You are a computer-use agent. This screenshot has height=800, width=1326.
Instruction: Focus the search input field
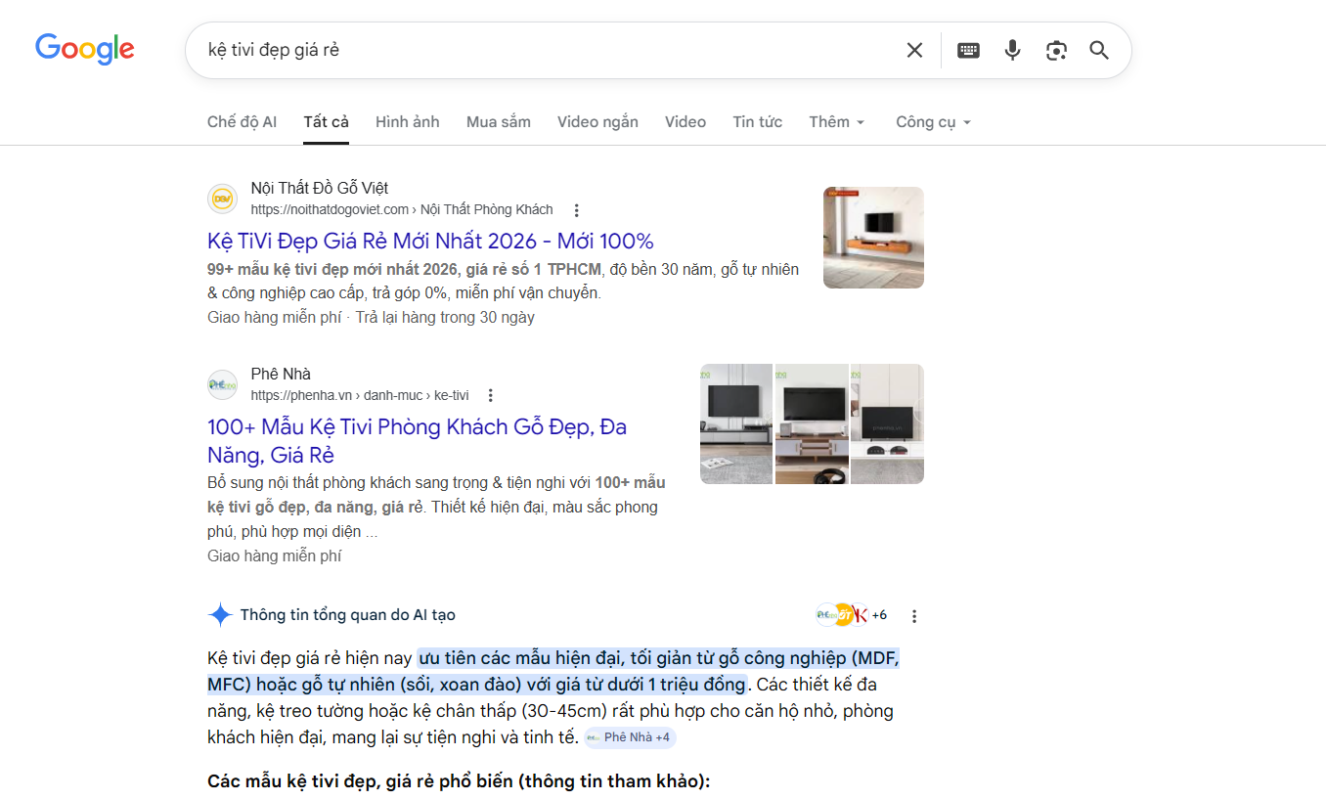540,50
